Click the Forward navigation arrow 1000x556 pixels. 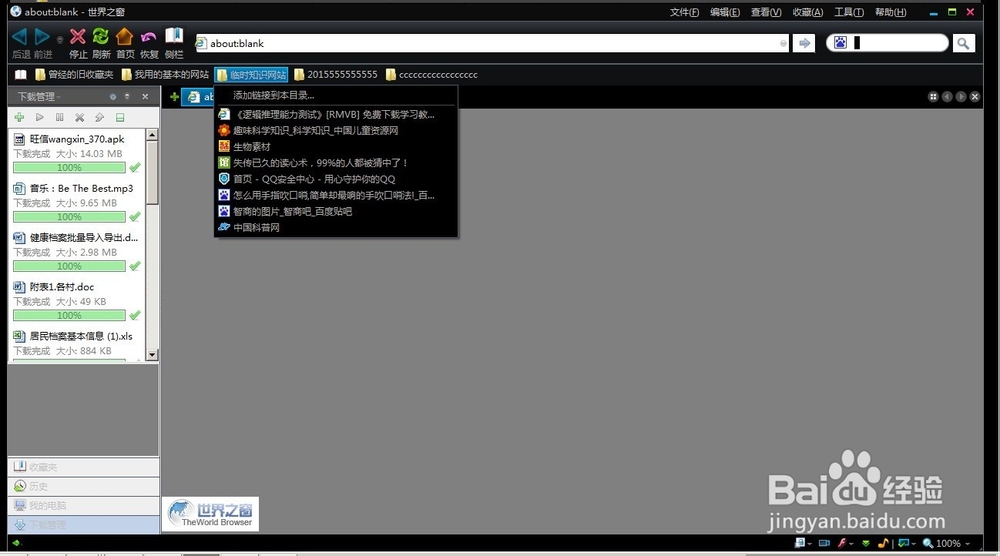click(42, 37)
